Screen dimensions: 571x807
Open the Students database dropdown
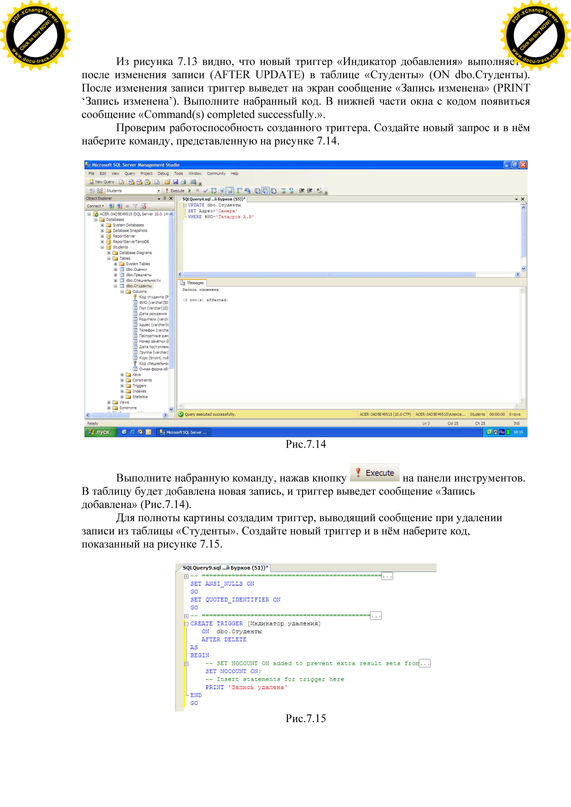point(132,190)
